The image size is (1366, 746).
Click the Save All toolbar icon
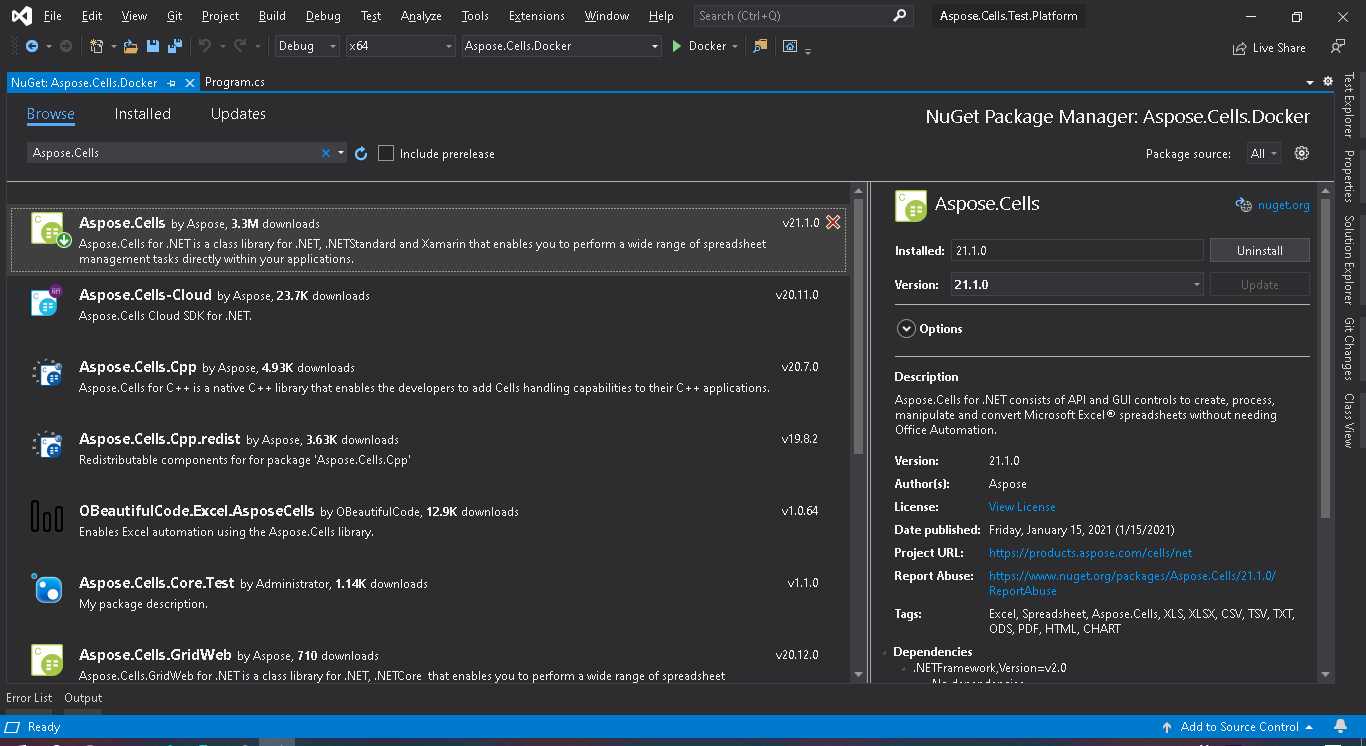174,46
